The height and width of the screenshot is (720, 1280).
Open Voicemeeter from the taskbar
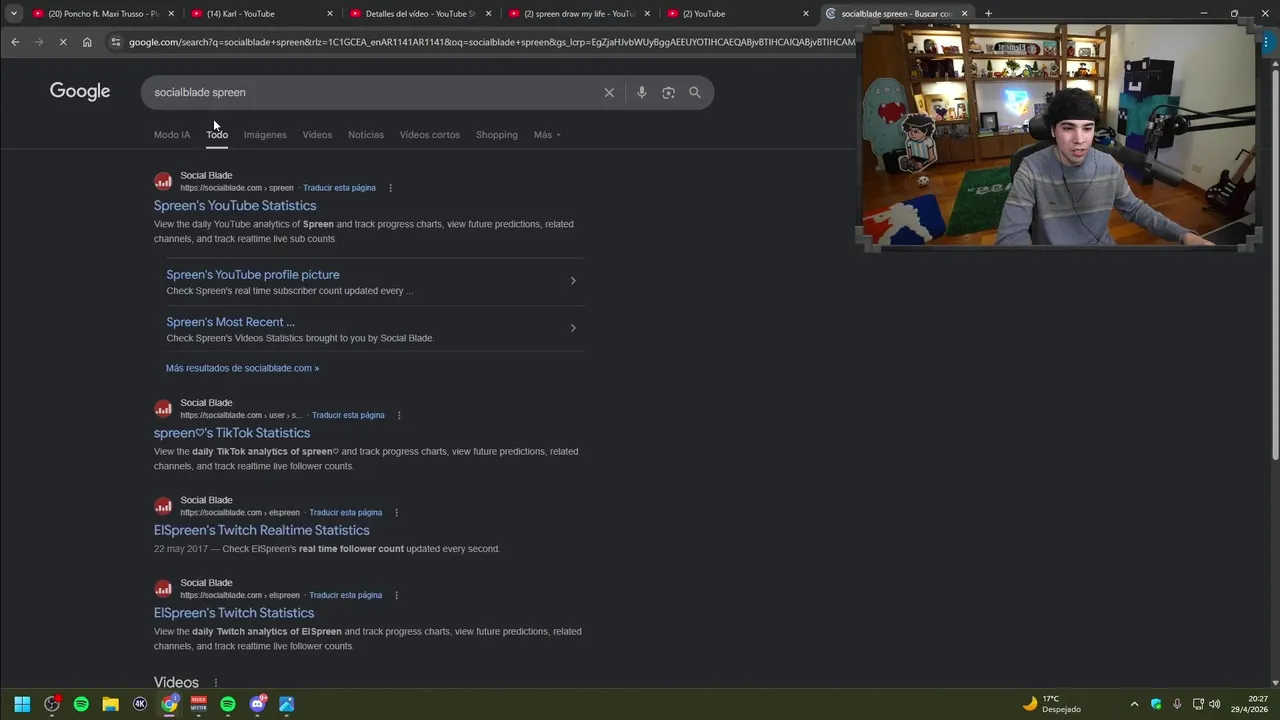(199, 704)
